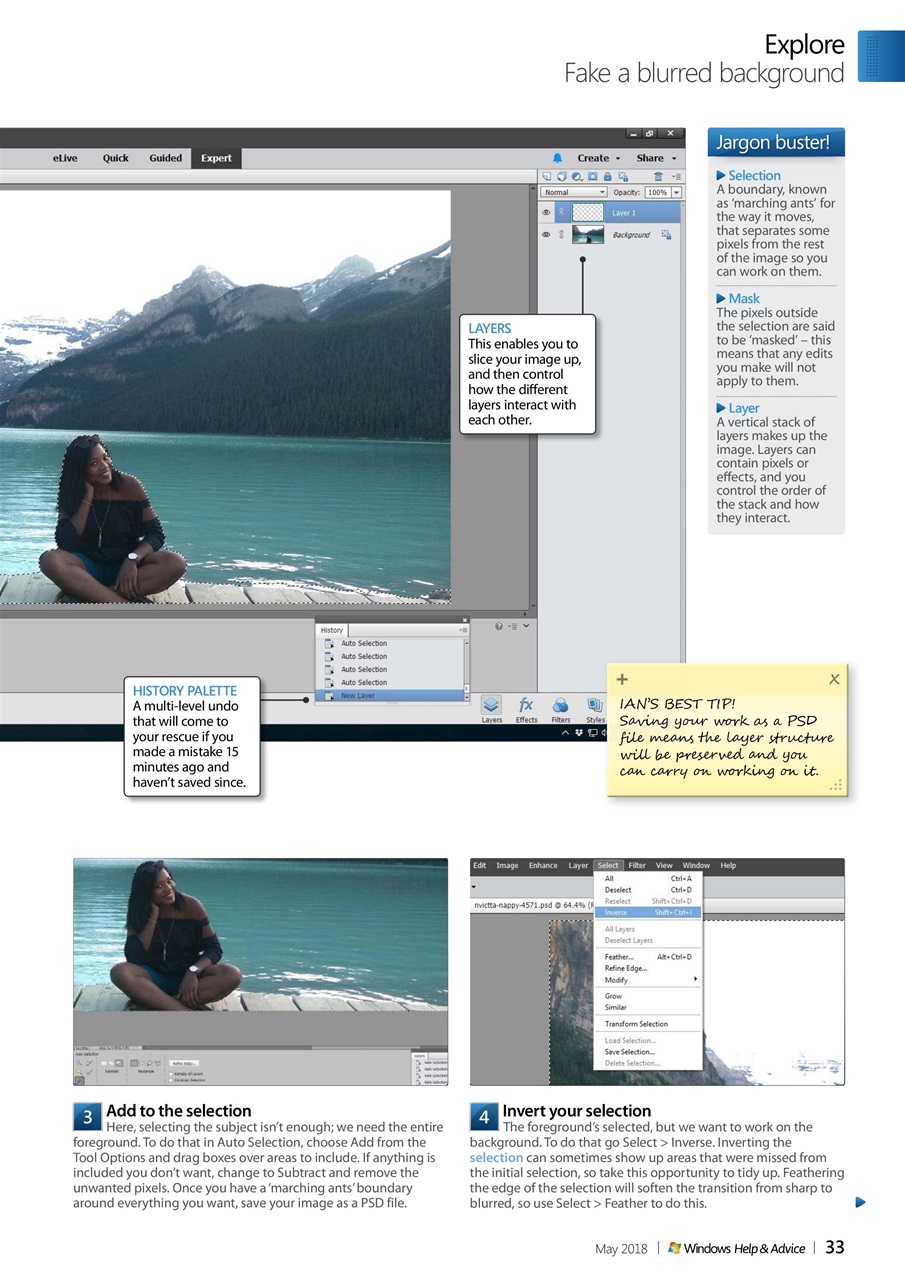Switch to the Quick tab

[115, 157]
